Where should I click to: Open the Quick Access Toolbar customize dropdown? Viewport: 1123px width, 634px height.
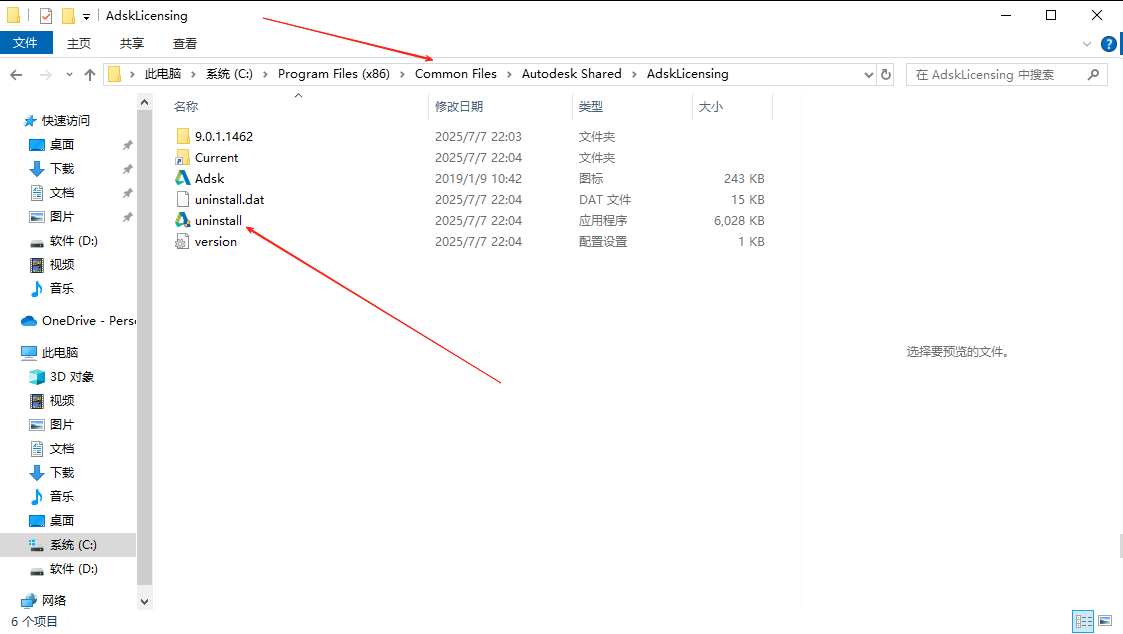(x=86, y=16)
